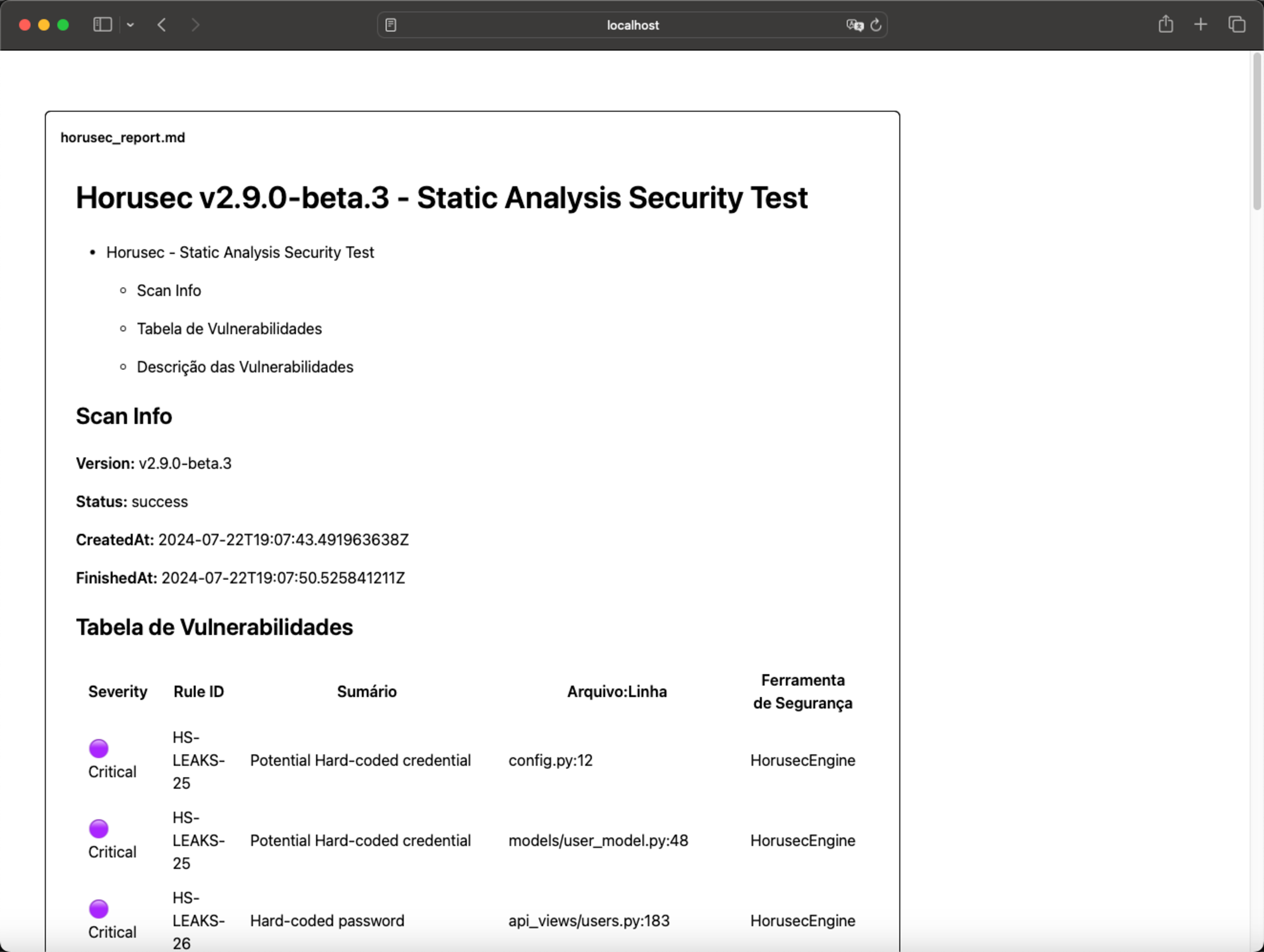The width and height of the screenshot is (1264, 952).
Task: Jump to Descrição das Vulnerabilidades section
Action: coord(245,367)
